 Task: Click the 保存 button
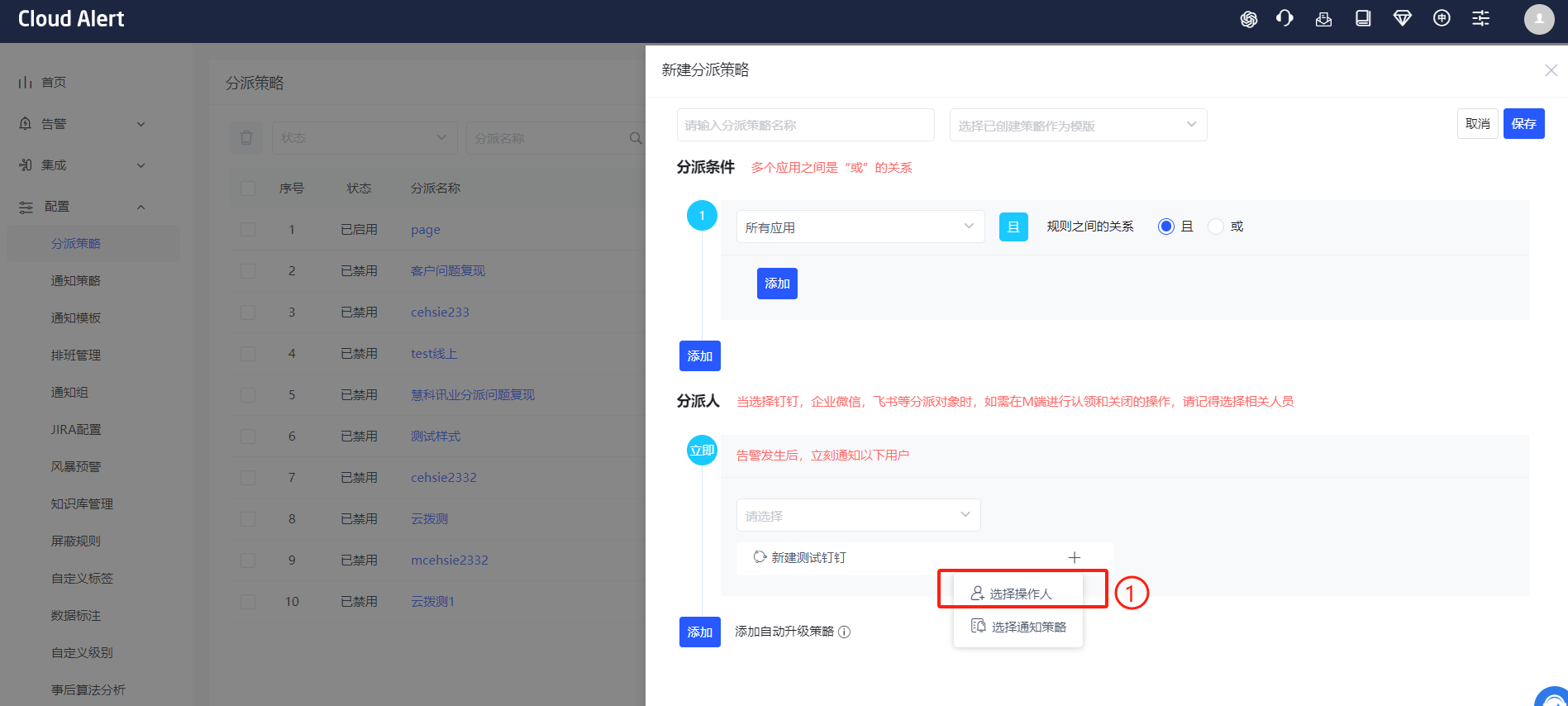(1523, 124)
